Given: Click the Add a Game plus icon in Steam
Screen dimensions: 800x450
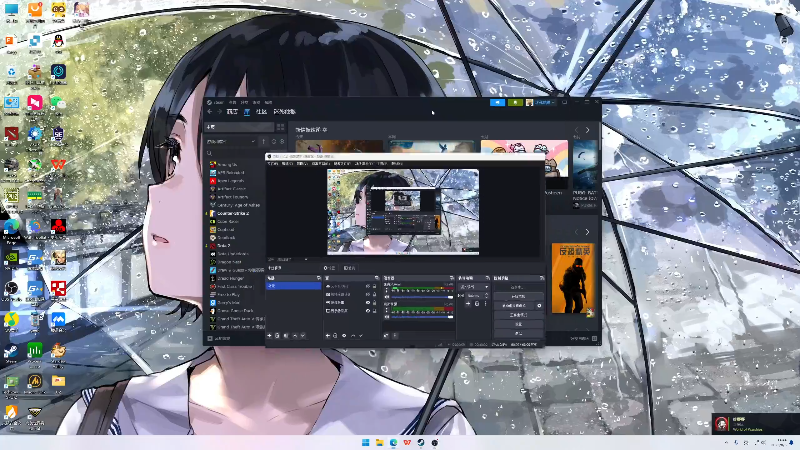Looking at the screenshot, I should (210, 338).
